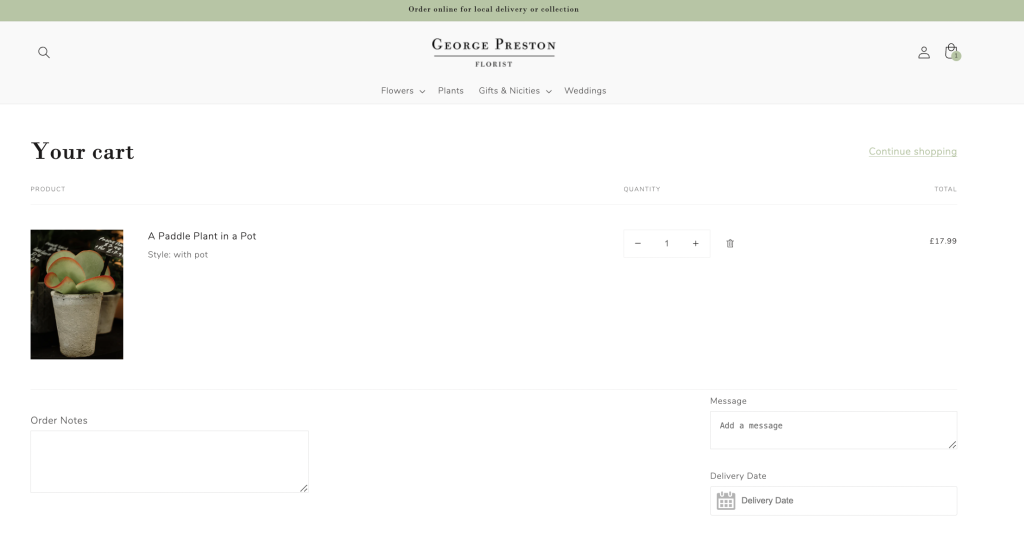Click the Message field label
The height and width of the screenshot is (552, 1024).
728,401
